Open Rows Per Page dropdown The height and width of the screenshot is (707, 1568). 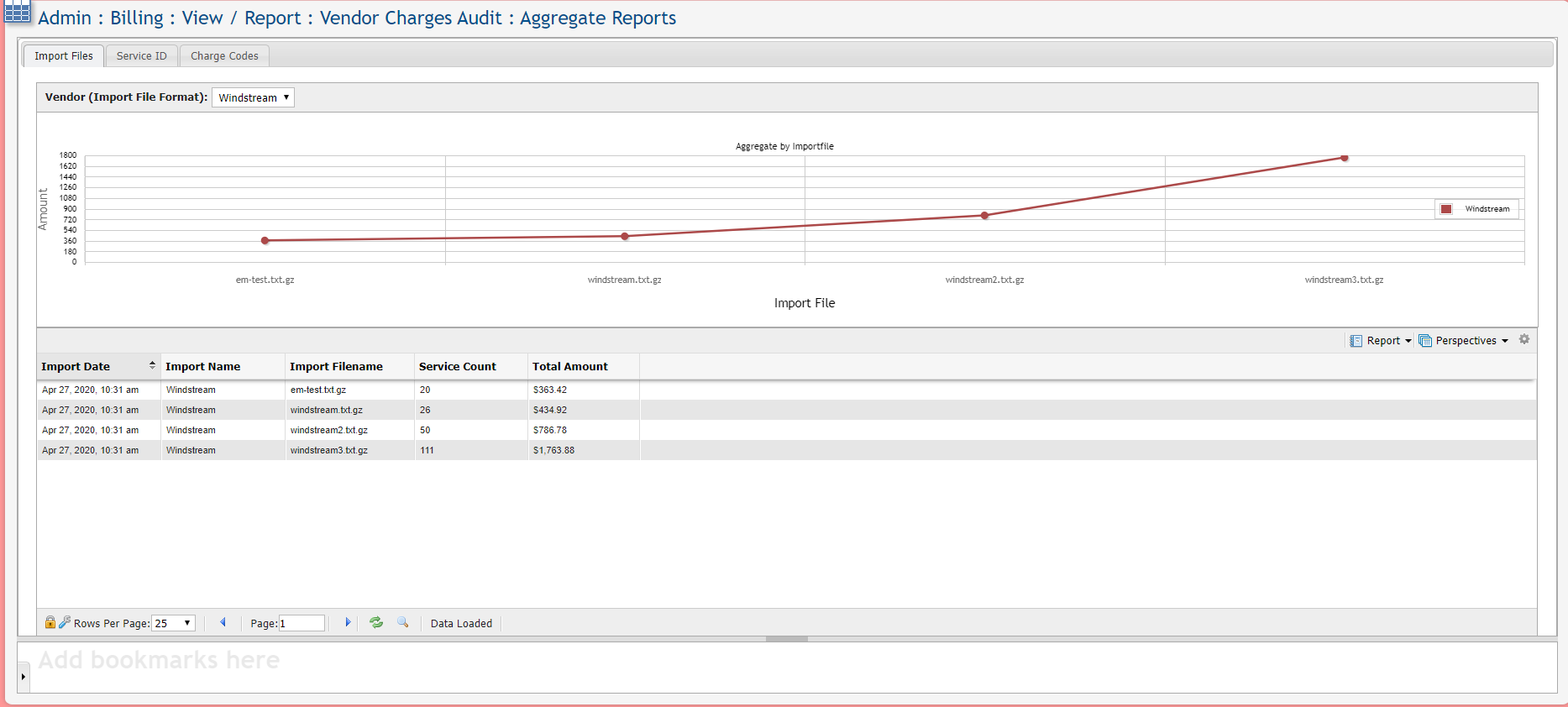click(x=173, y=623)
